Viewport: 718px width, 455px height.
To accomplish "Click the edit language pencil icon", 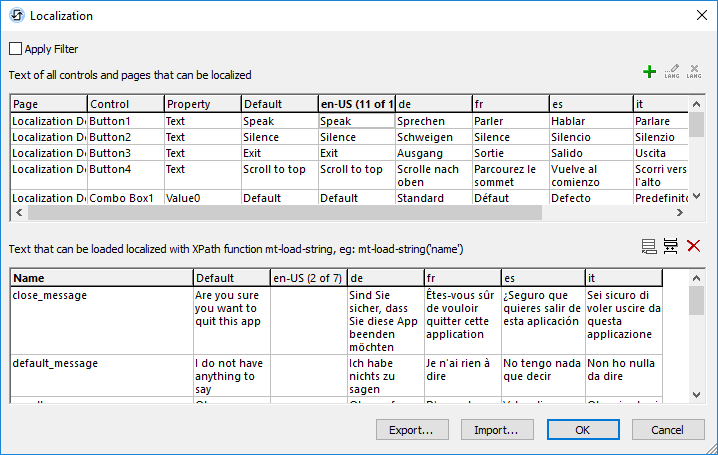I will (x=672, y=73).
